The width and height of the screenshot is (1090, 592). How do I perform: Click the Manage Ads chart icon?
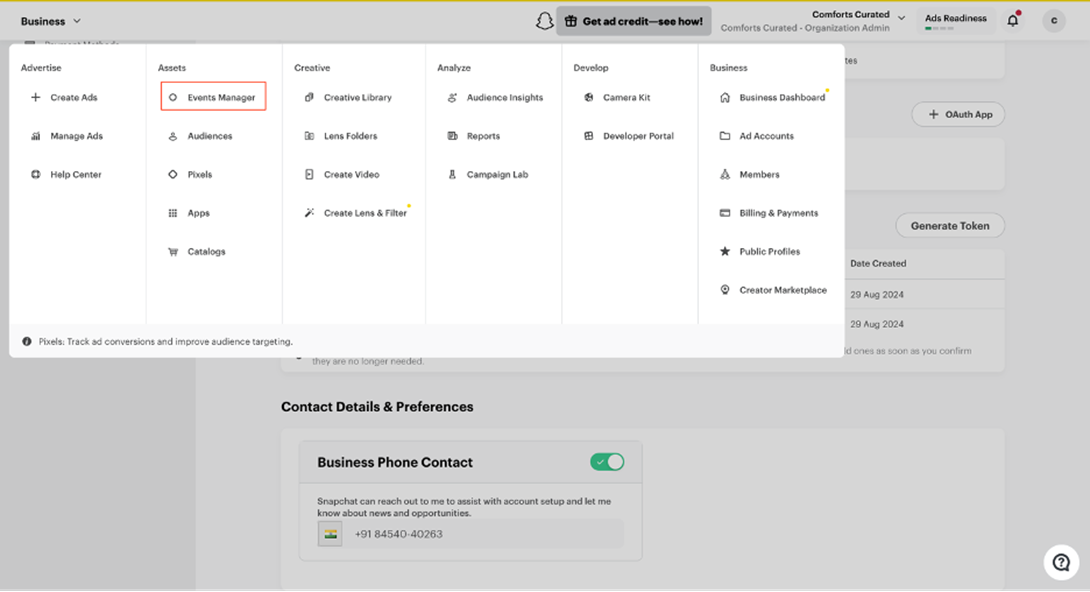point(35,136)
